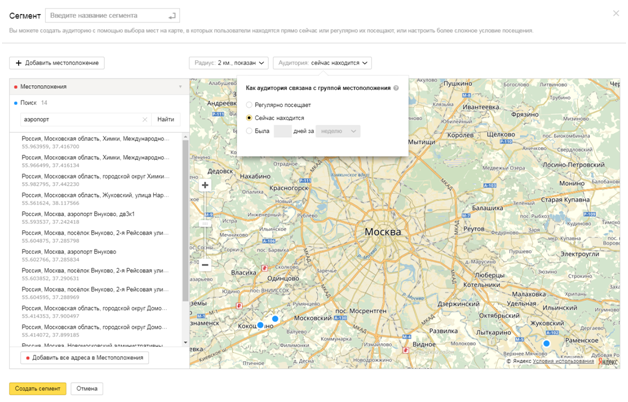628x402 pixels.
Task: Select result Жуковский, улица Нар...
Action: pyautogui.click(x=96, y=199)
